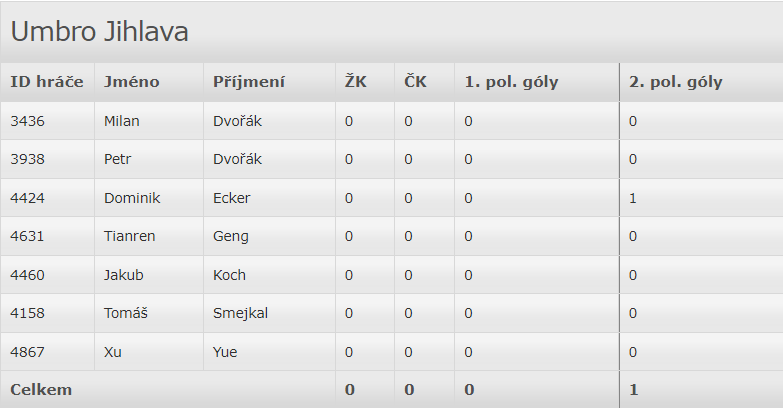Image resolution: width=783 pixels, height=408 pixels.
Task: Select the surname "Yue"
Action: (x=226, y=352)
